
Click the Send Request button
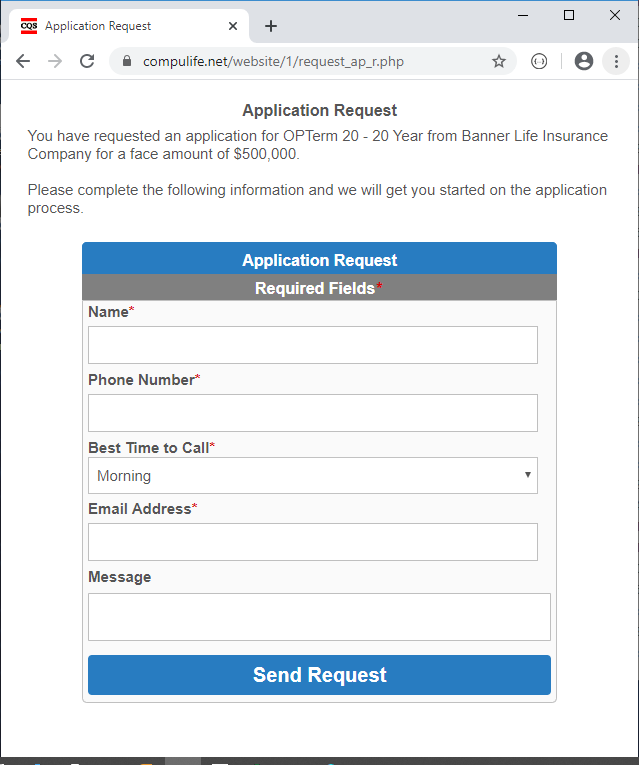319,675
